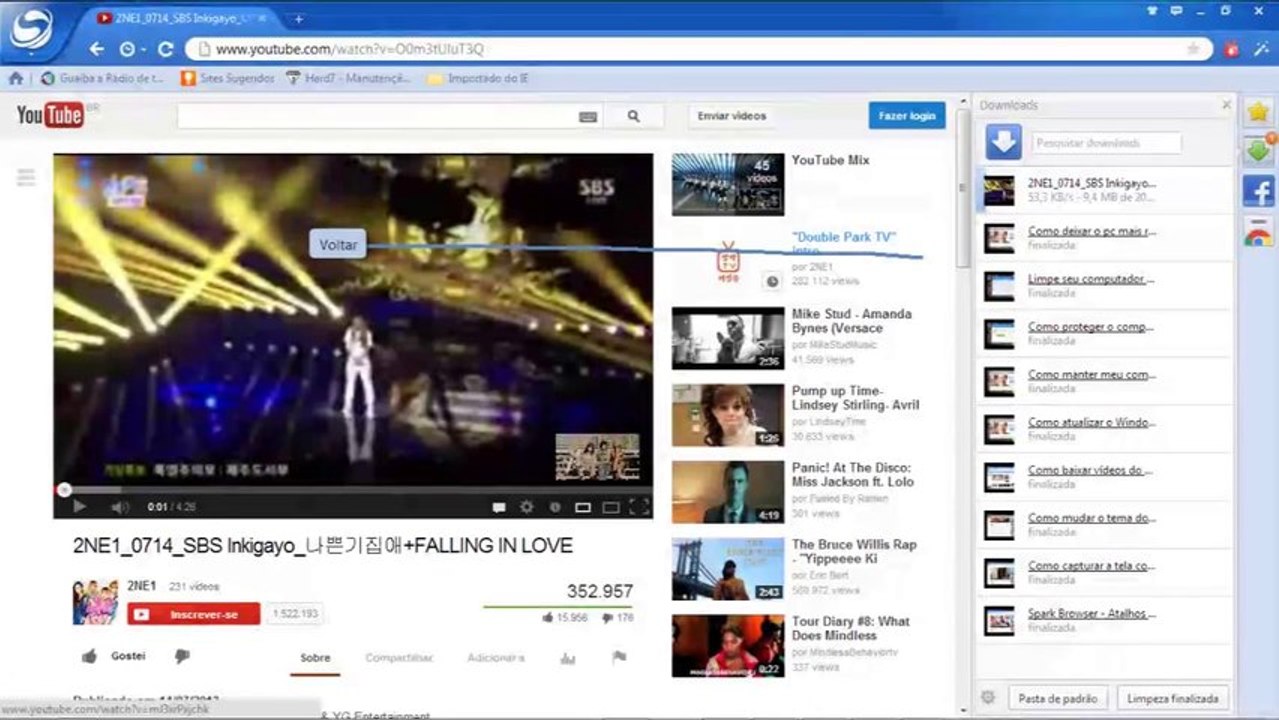
Task: Open the YouTube guide hamburger menu
Action: point(26,178)
